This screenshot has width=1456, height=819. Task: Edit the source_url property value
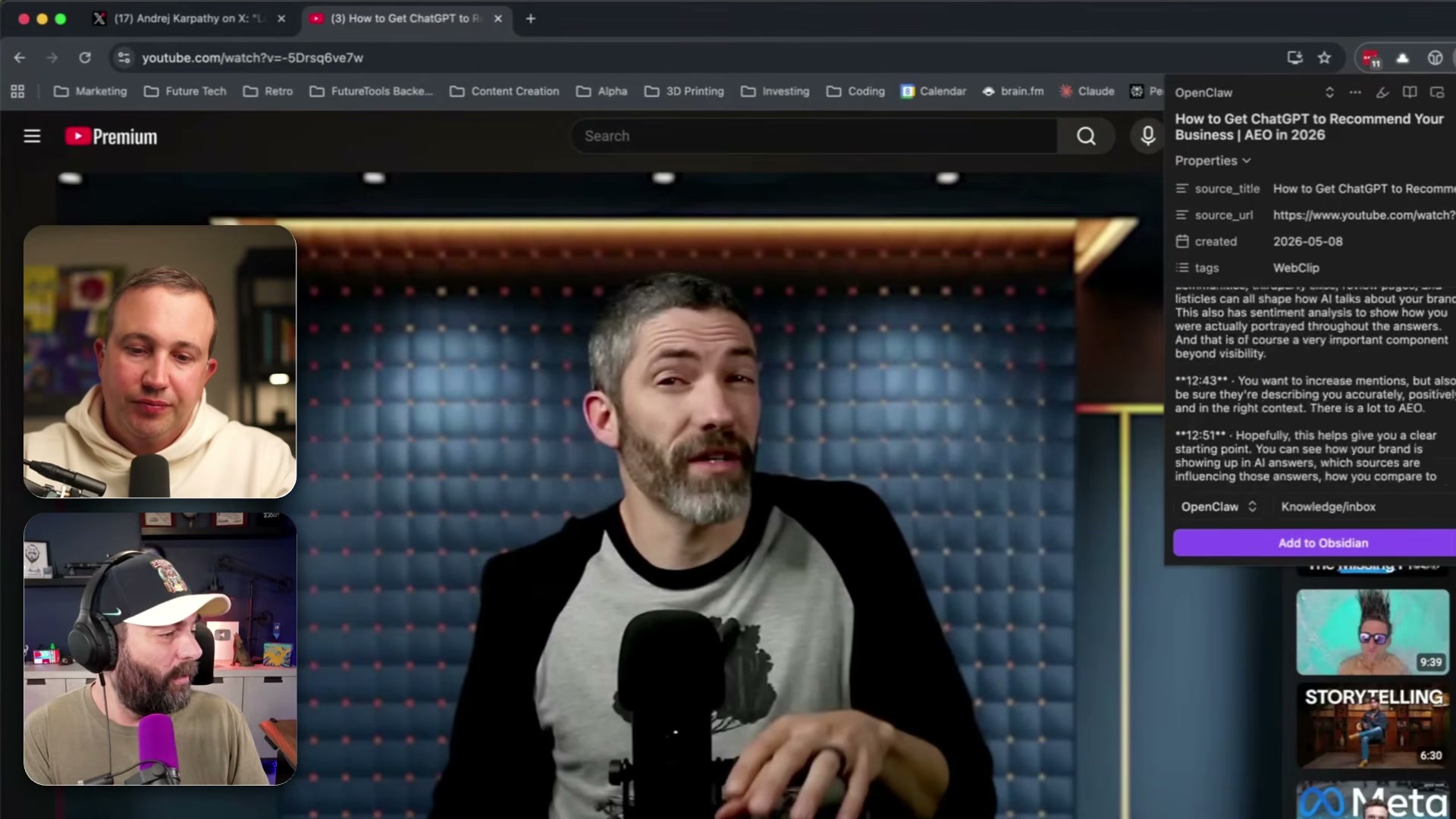click(1363, 215)
